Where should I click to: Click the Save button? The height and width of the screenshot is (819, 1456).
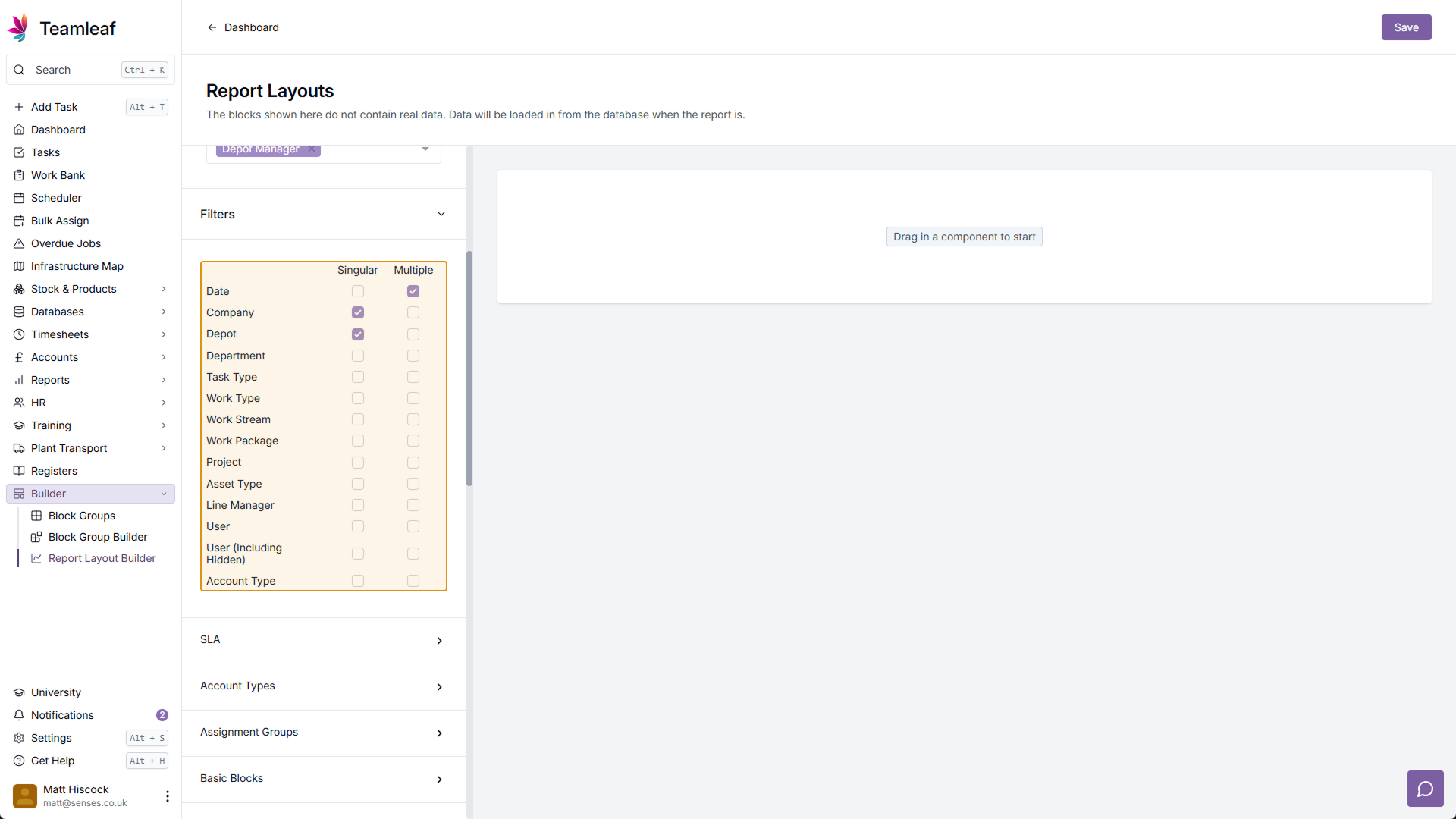pos(1405,27)
